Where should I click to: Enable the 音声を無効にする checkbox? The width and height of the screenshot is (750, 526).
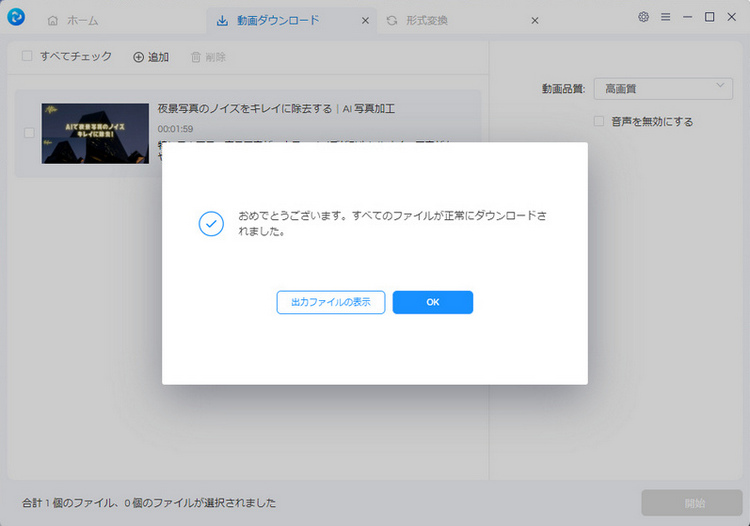[599, 122]
